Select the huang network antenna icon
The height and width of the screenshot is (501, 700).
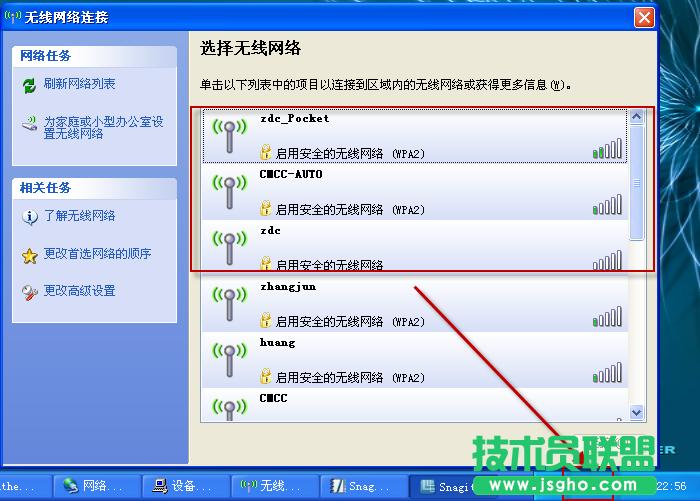pos(229,360)
